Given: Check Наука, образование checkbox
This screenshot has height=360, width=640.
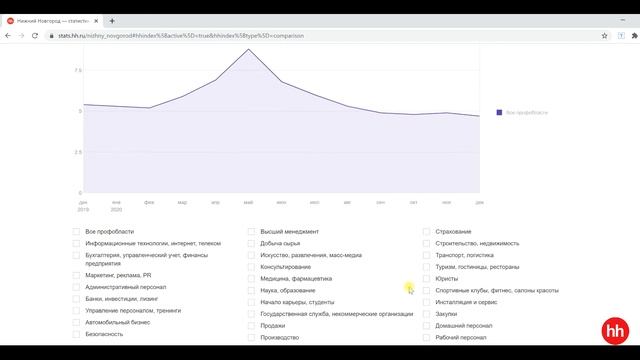Looking at the screenshot, I should (251, 291).
